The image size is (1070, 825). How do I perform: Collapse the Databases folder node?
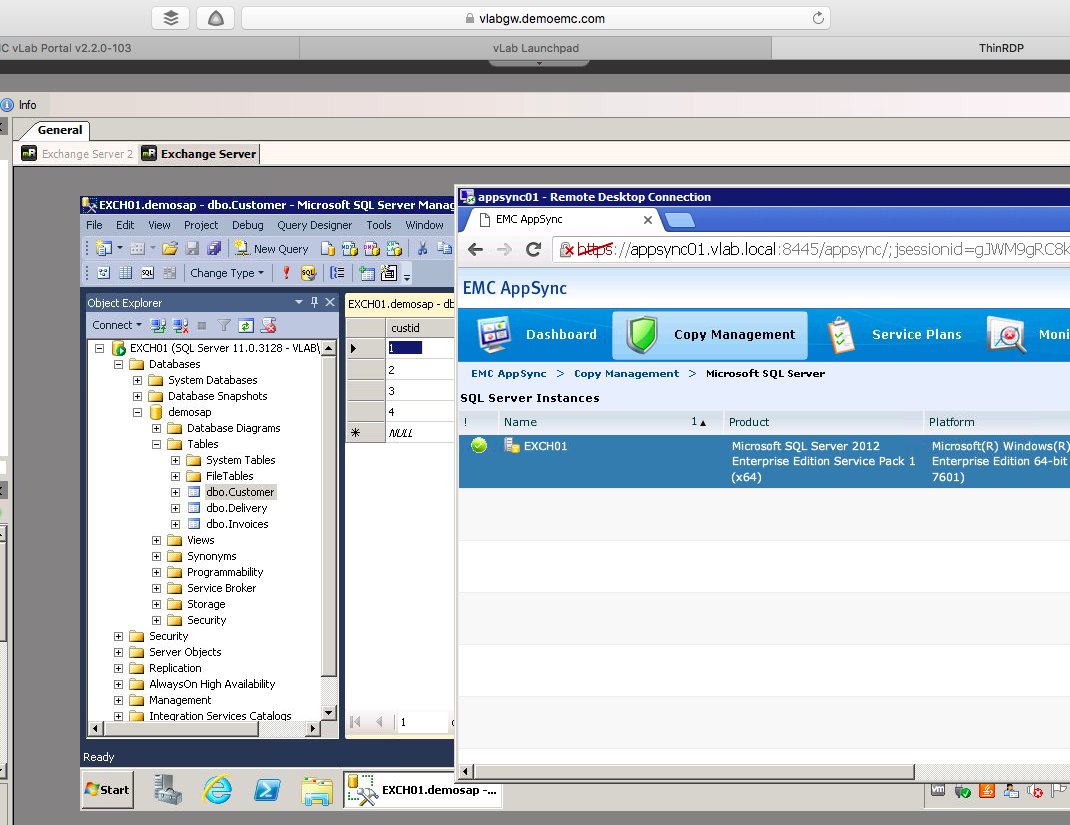[x=119, y=364]
